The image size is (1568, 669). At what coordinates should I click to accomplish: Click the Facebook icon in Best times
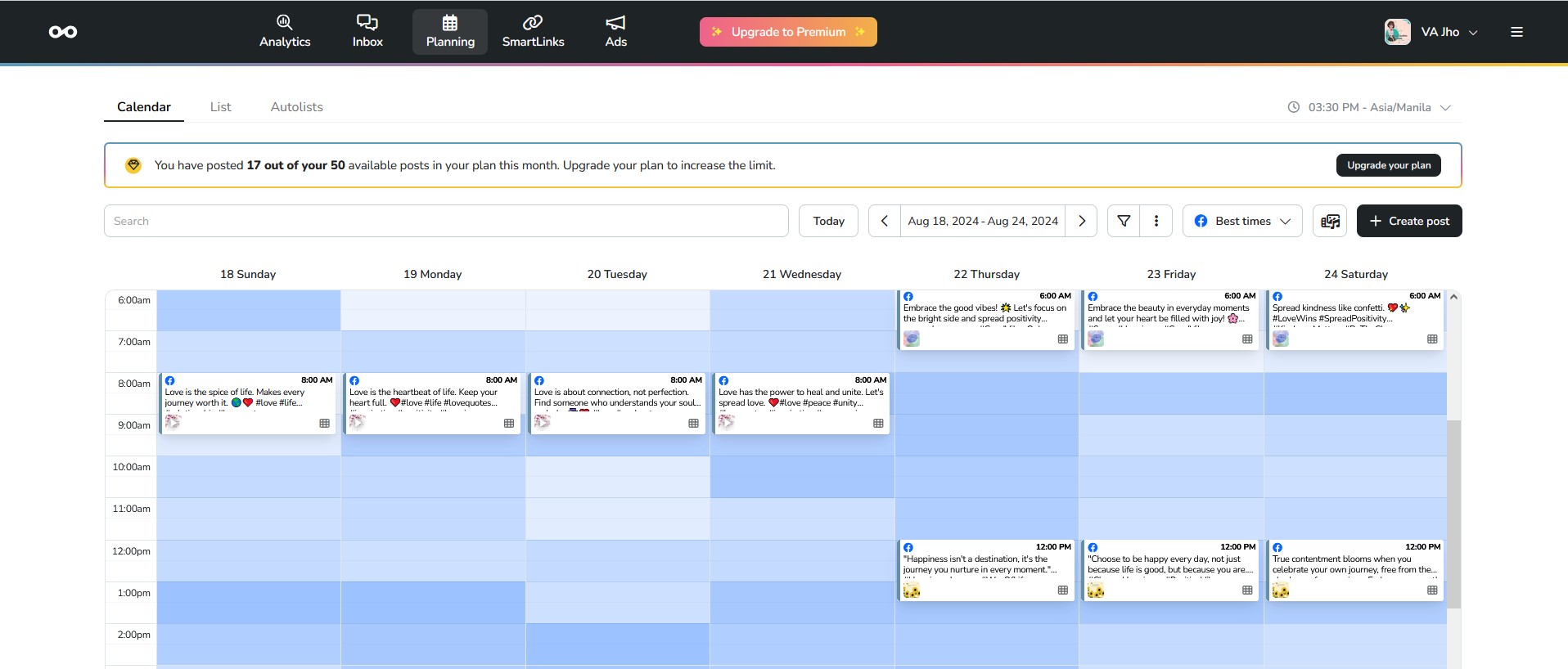click(x=1201, y=221)
